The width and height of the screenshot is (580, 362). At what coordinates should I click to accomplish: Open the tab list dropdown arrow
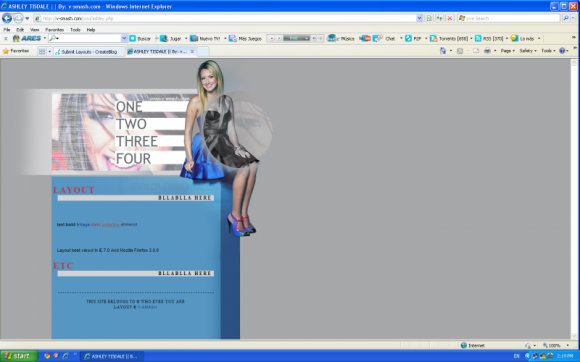tap(49, 52)
